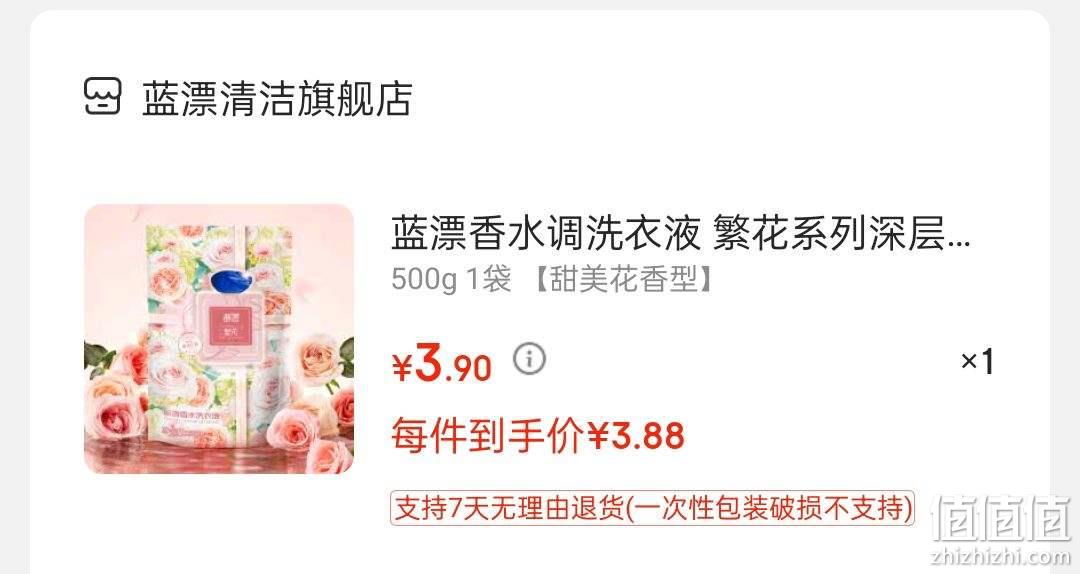The width and height of the screenshot is (1080, 574).
Task: Open product title 蓝漂香水调洗衣液
Action: pos(546,233)
